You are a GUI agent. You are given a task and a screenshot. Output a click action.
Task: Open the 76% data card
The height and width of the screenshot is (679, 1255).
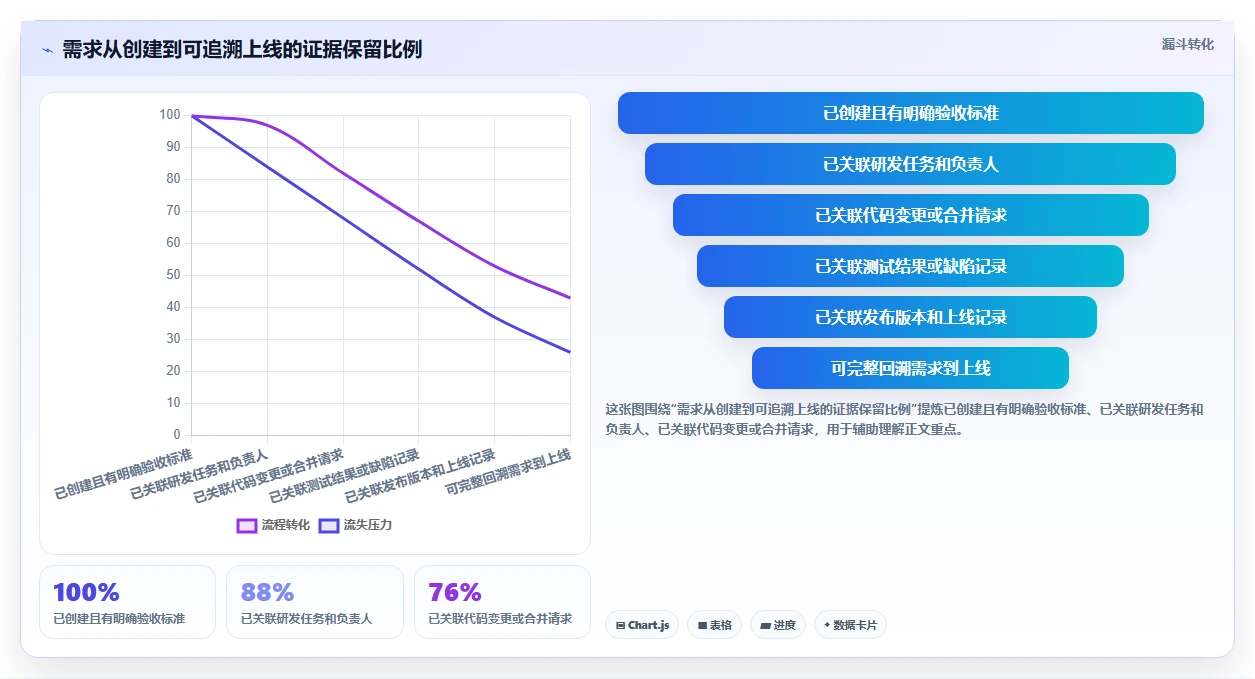(502, 602)
